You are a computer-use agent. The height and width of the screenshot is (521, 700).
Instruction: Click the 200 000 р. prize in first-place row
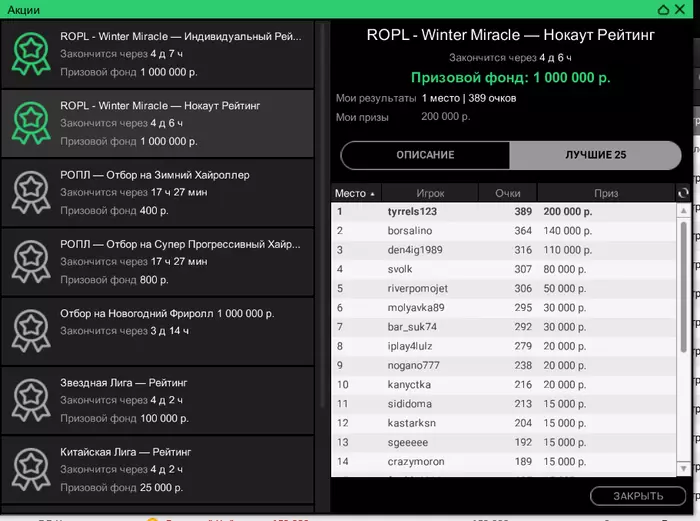[568, 212]
